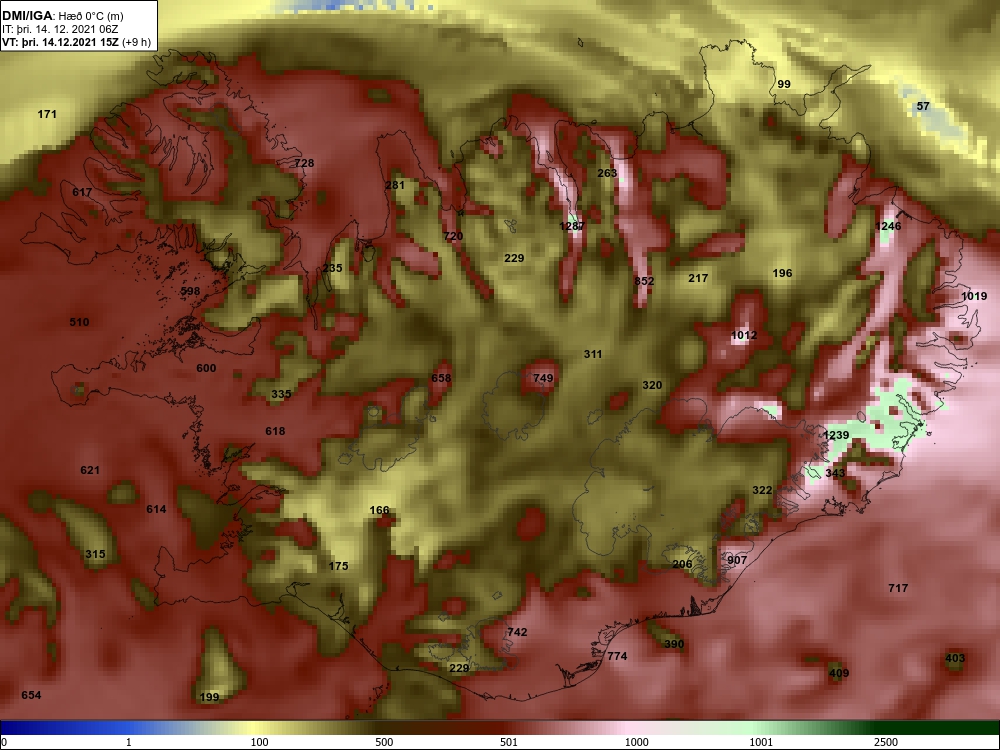This screenshot has width=1000, height=750.
Task: Select the 217 map value
Action: point(698,278)
